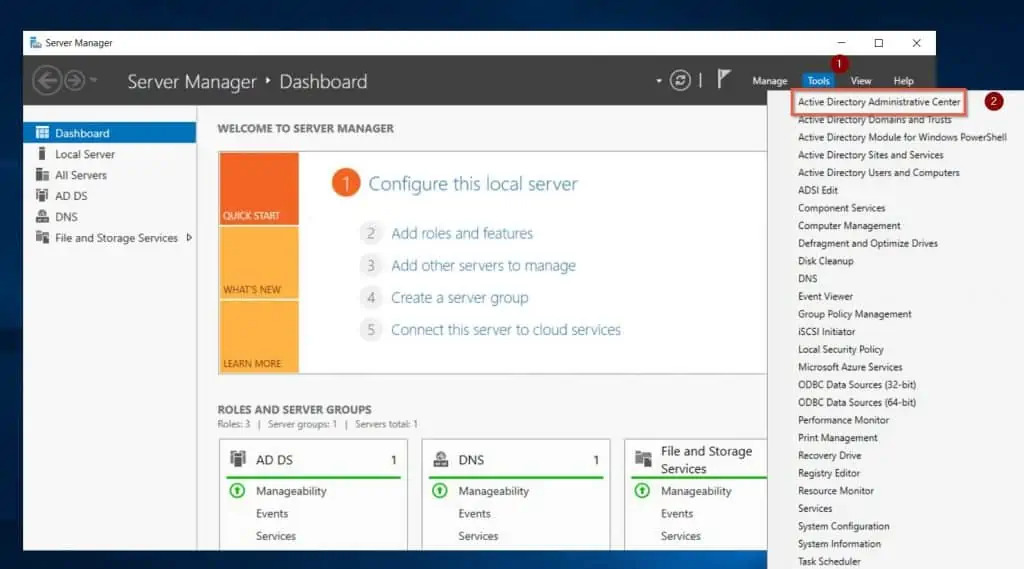Screen dimensions: 1024x569
Task: Click File and Storage Manageability status icon
Action: (x=642, y=490)
